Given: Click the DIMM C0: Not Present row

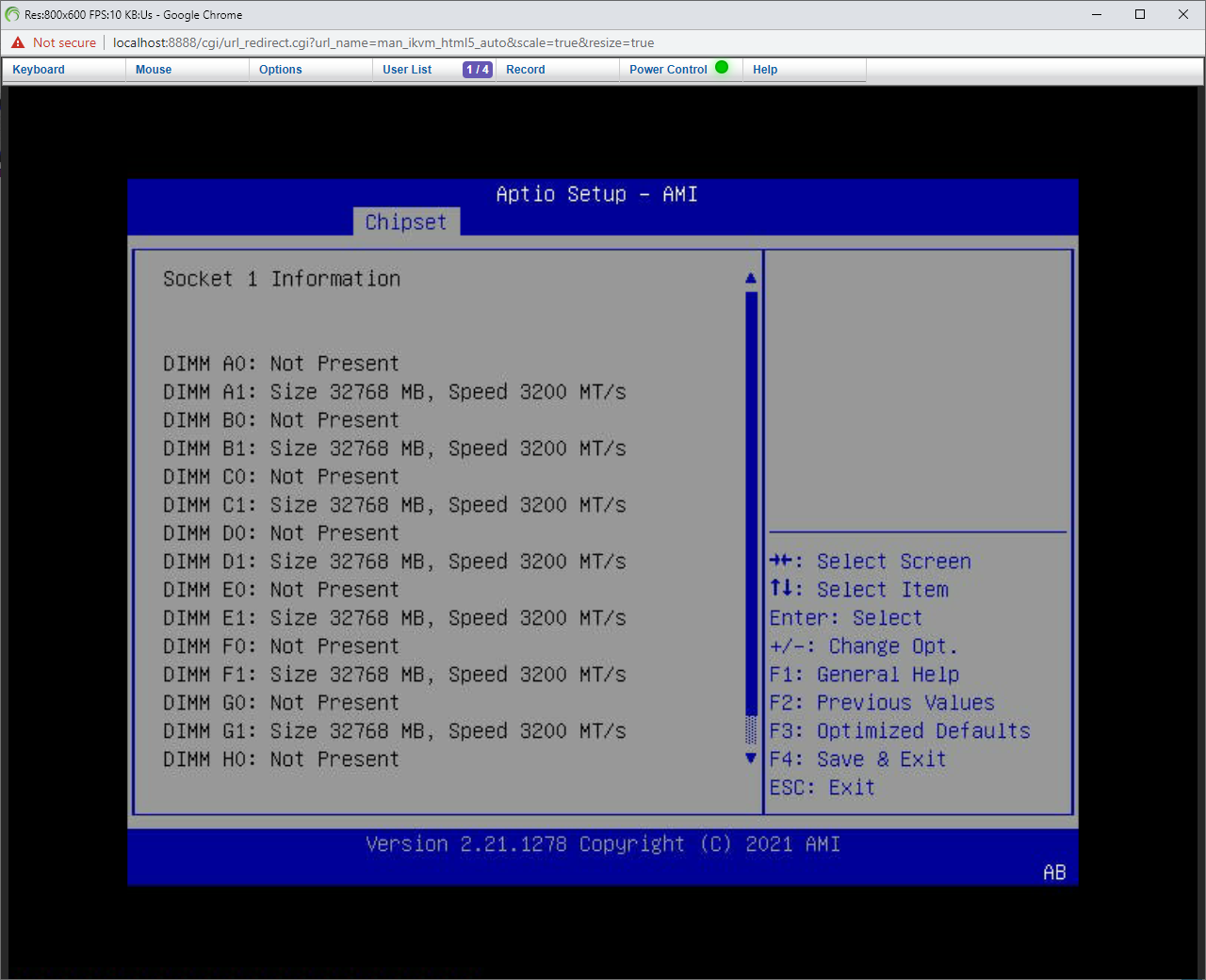Looking at the screenshot, I should click(281, 477).
